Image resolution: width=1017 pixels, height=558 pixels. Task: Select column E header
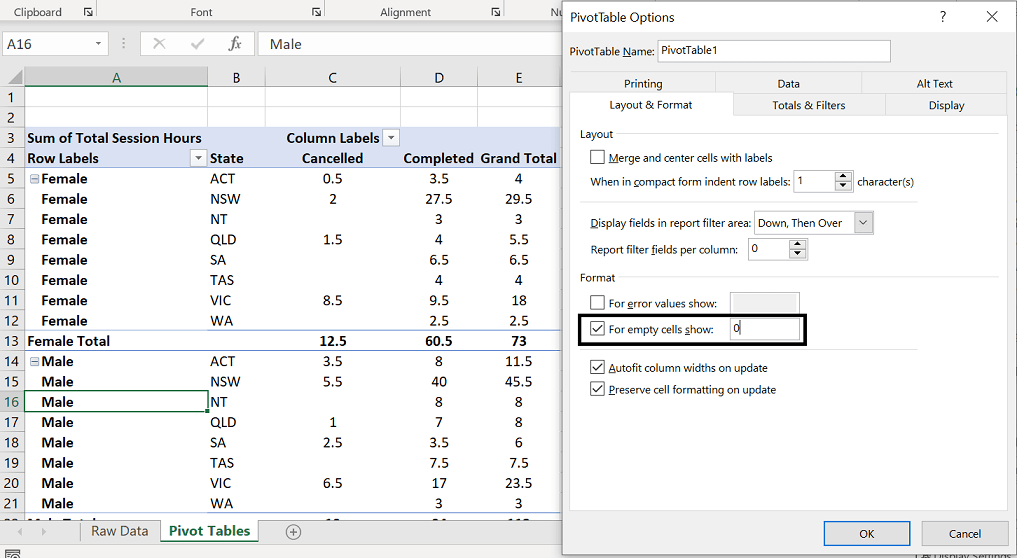tap(519, 78)
